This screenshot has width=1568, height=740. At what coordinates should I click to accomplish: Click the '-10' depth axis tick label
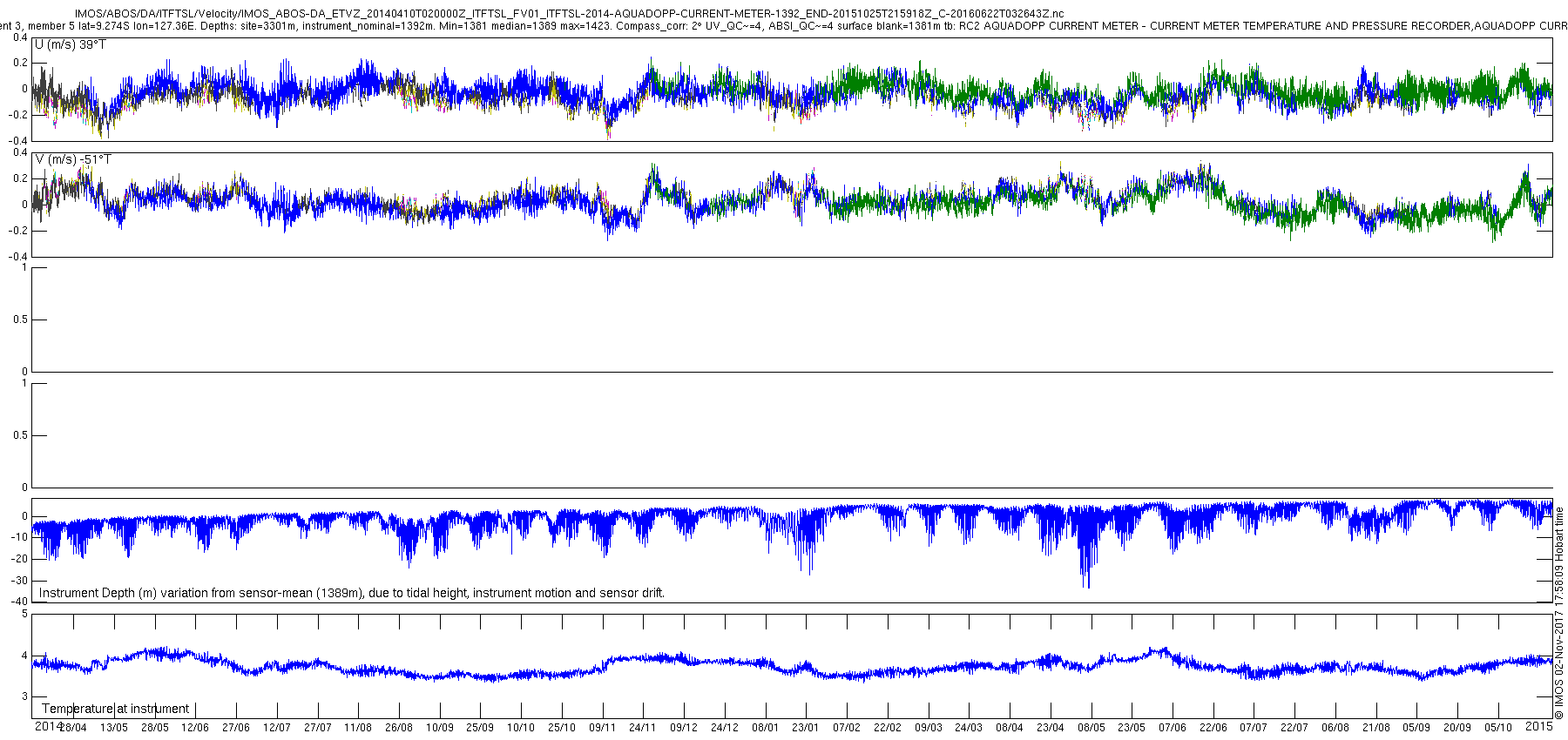click(18, 537)
